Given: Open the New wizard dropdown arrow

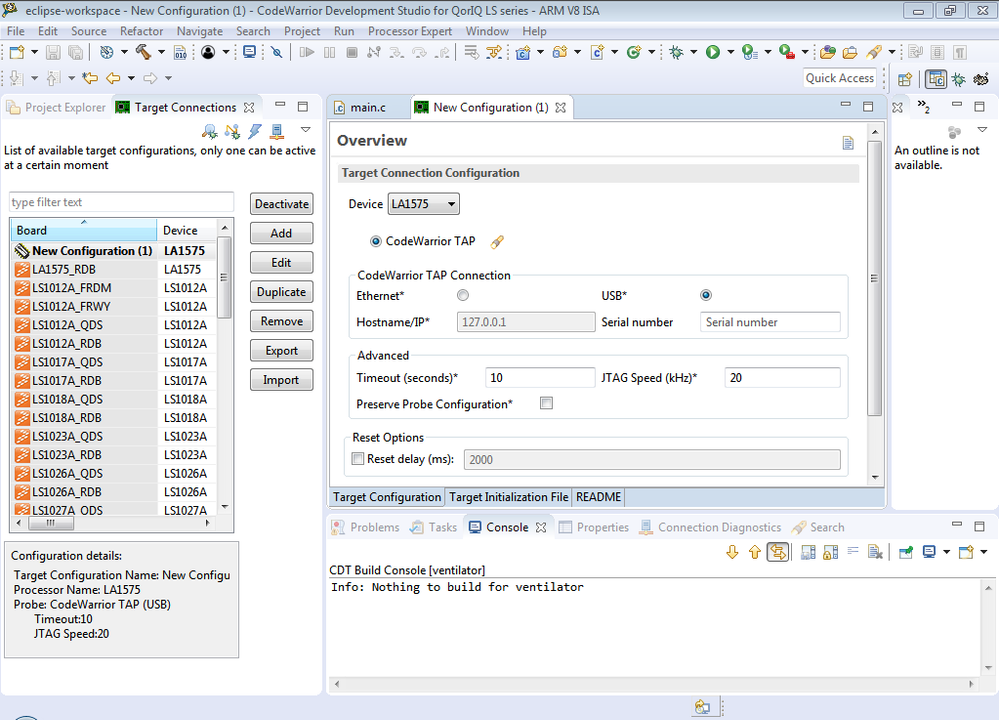Looking at the screenshot, I should point(34,52).
